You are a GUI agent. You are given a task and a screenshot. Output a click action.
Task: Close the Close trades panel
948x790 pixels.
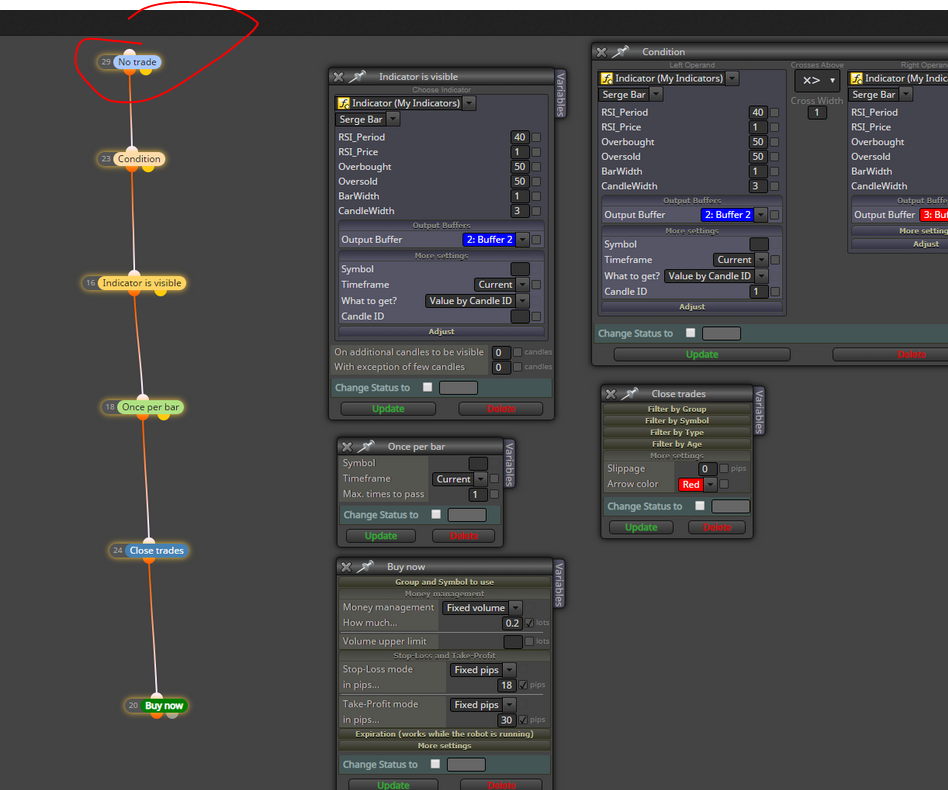coord(611,394)
